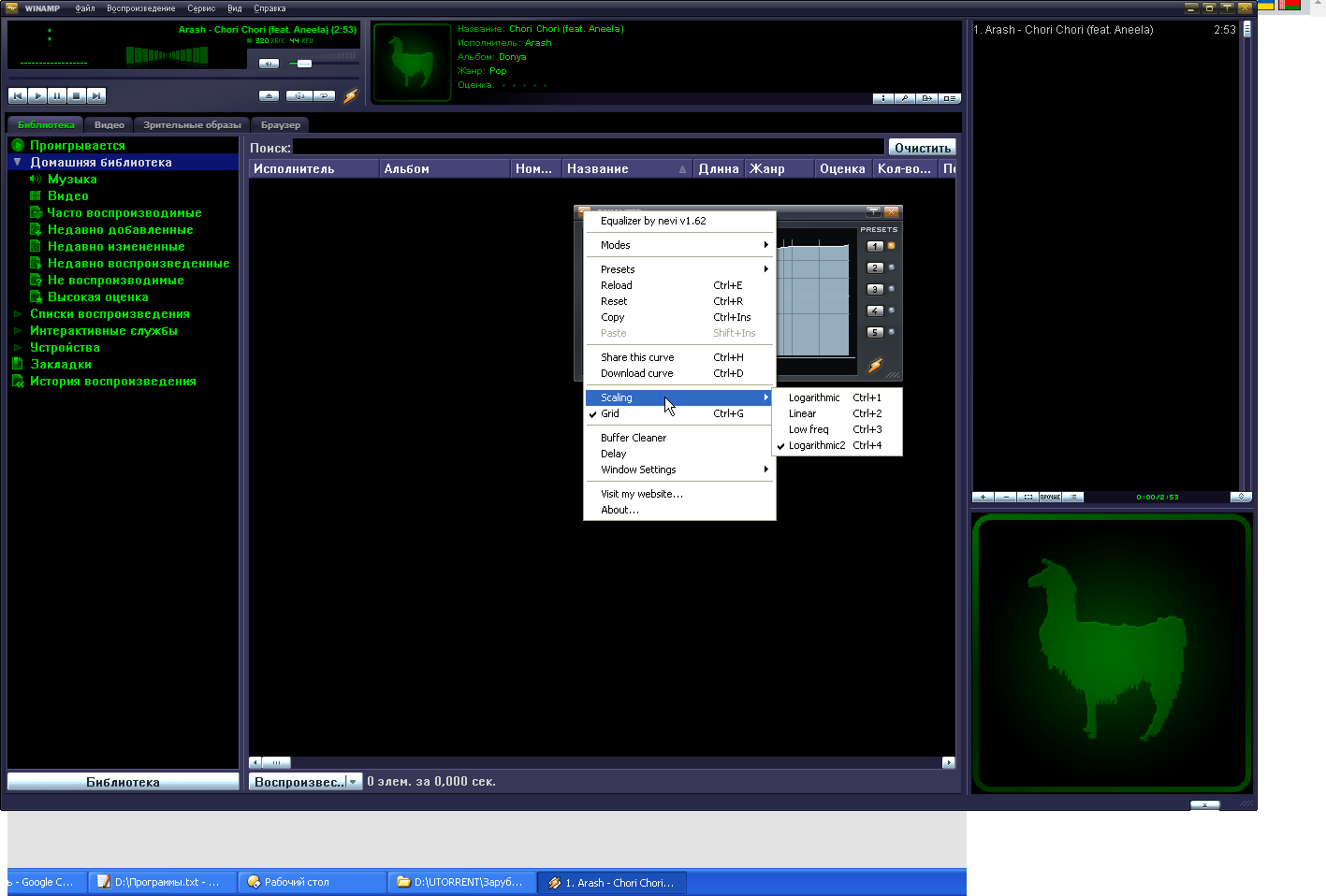1326x896 pixels.
Task: Expand Списки воспроизведения node
Action: click(17, 313)
